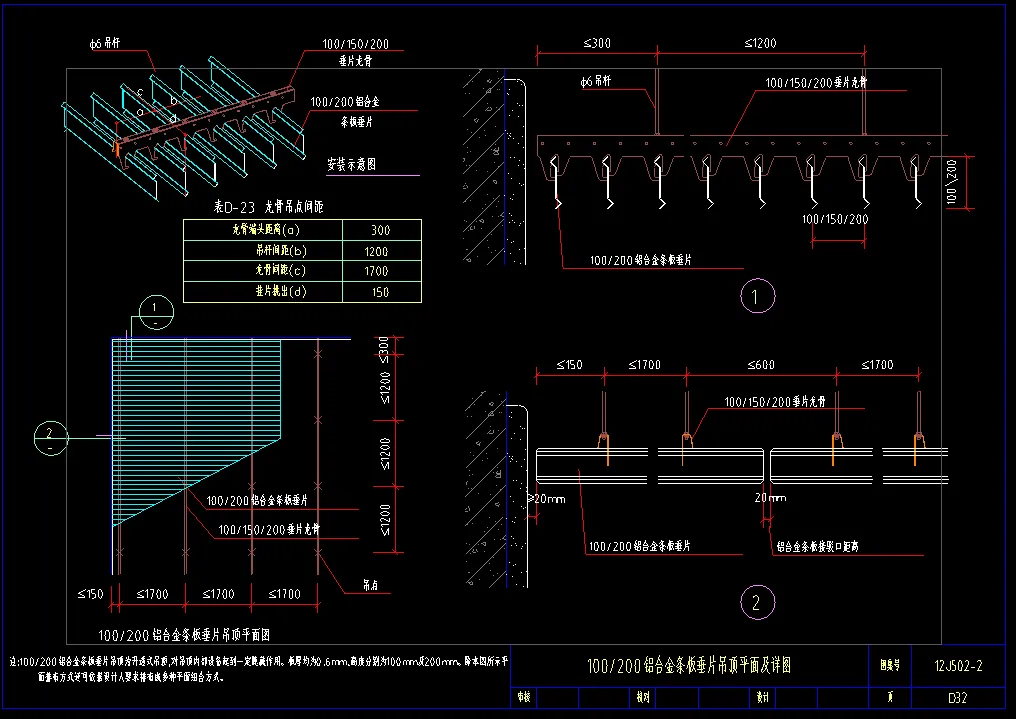Viewport: 1016px width, 719px height.
Task: Click the ≤150 dimension below the plan view
Action: (x=90, y=594)
